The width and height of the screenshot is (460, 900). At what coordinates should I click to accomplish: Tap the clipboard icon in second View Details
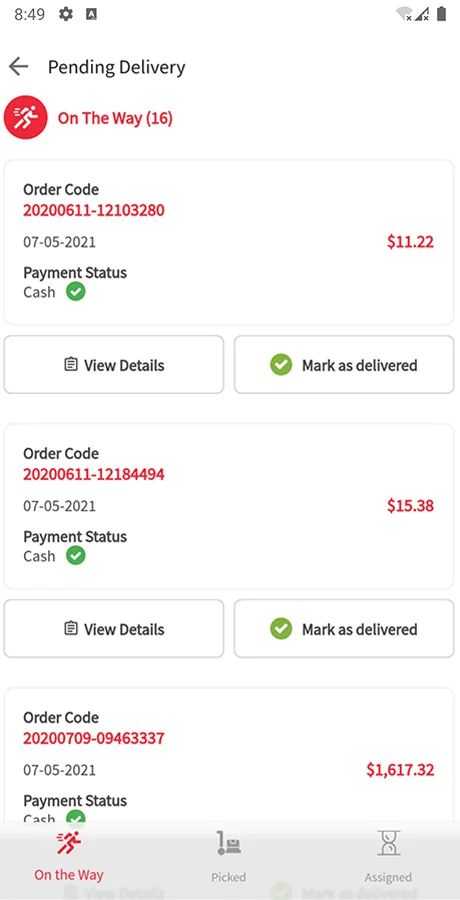pyautogui.click(x=71, y=629)
